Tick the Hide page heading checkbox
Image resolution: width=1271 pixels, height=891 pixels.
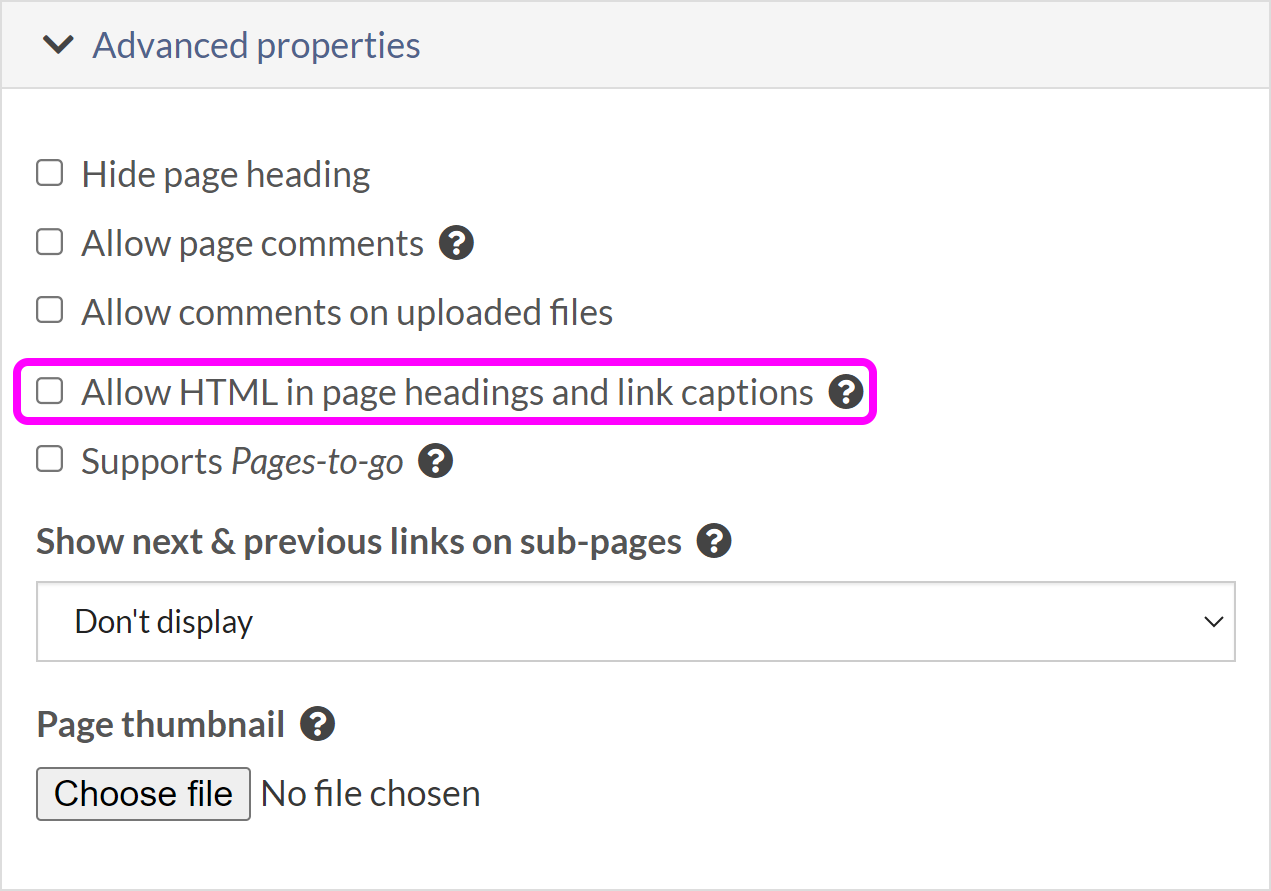[50, 174]
